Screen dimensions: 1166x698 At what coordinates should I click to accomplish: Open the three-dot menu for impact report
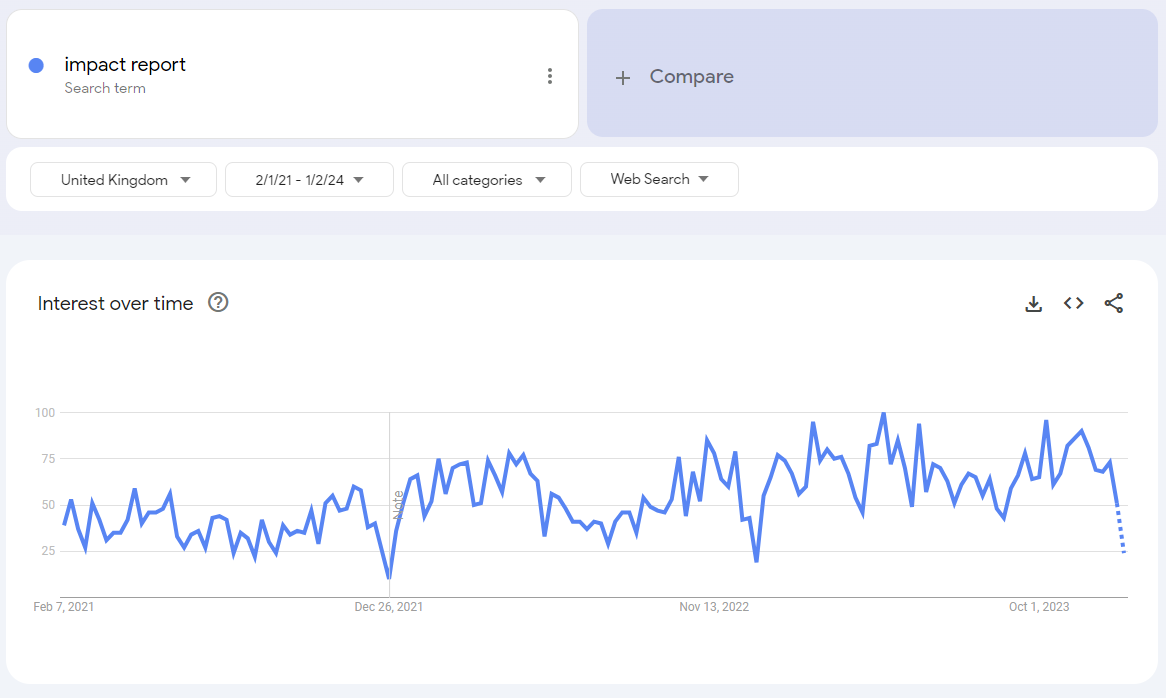point(550,76)
